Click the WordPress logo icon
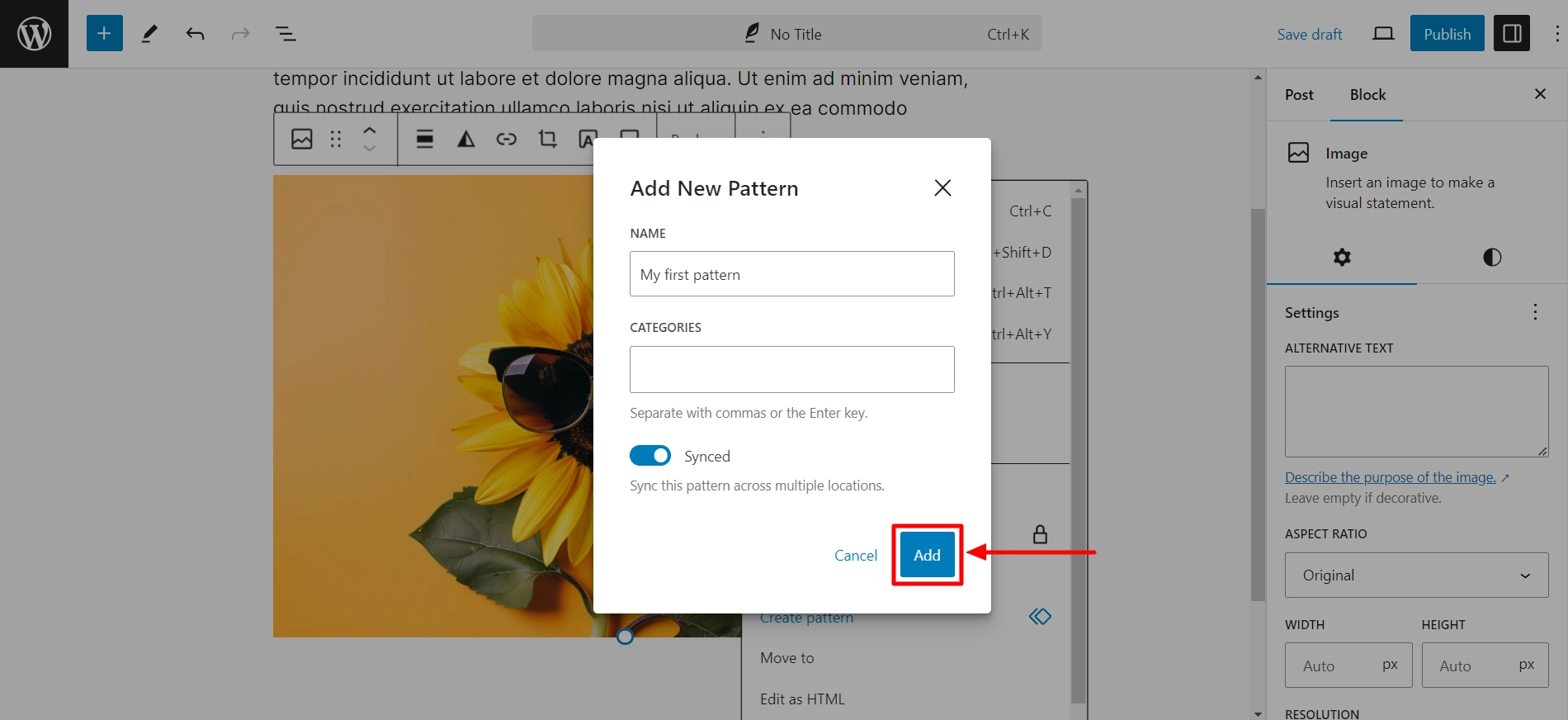Viewport: 1568px width, 720px height. (34, 34)
